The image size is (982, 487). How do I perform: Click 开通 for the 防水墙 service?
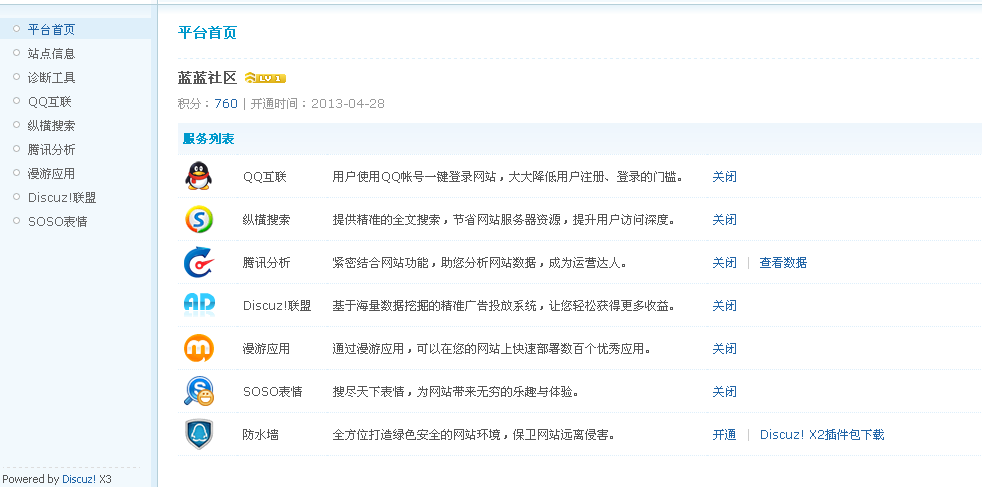pos(724,434)
